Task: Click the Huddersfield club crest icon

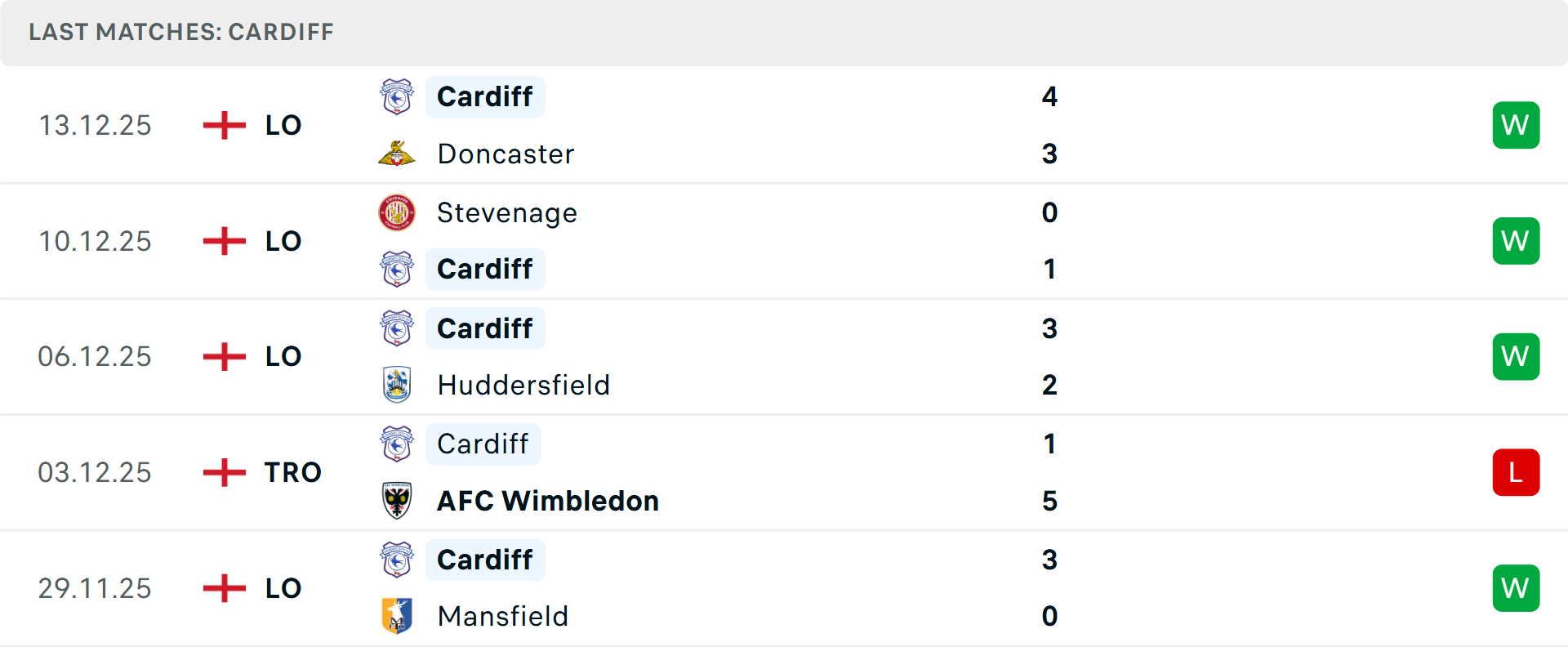Action: coord(397,385)
